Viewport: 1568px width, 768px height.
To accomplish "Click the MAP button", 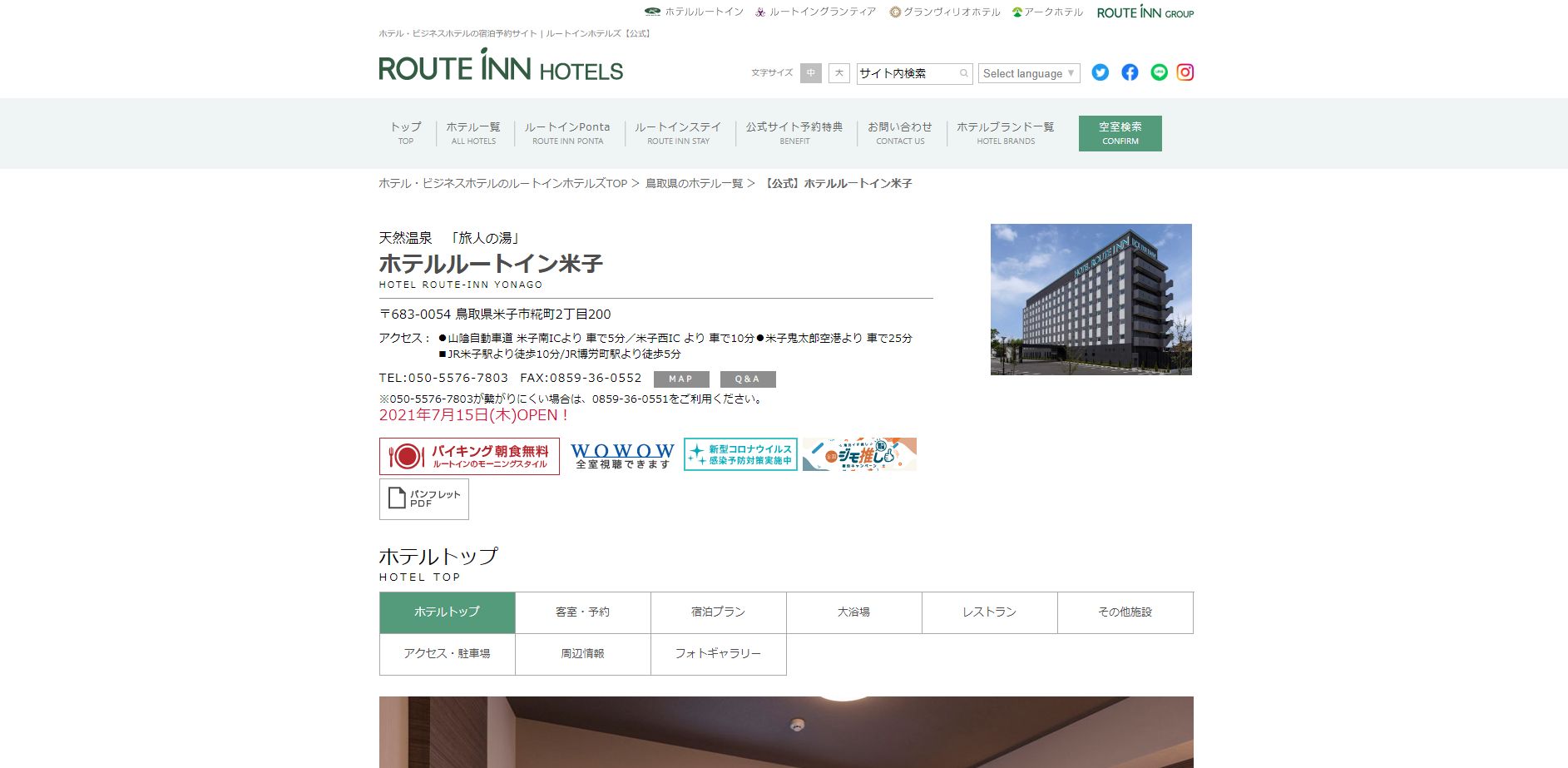I will coord(681,379).
